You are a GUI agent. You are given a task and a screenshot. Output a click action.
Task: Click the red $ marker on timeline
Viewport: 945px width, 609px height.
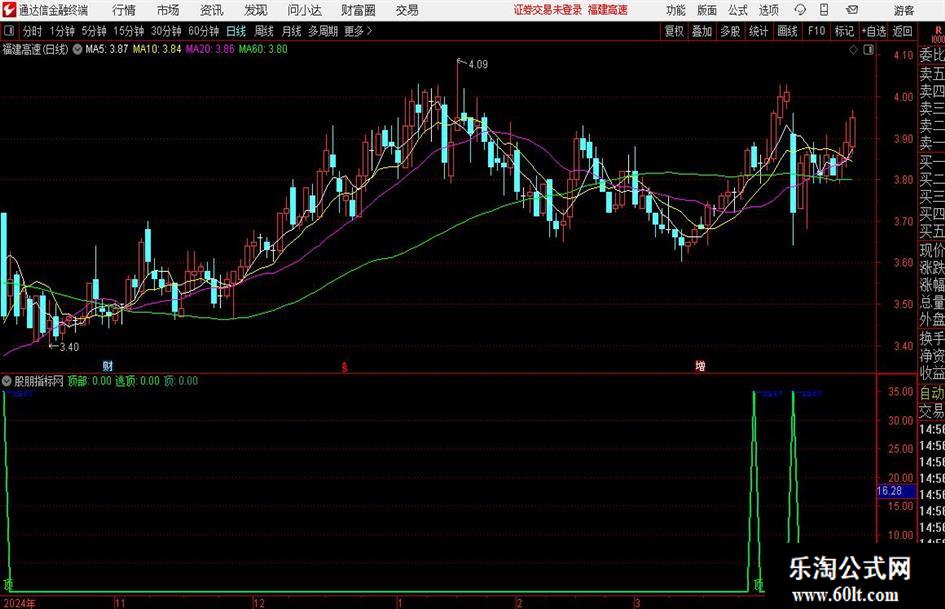345,367
